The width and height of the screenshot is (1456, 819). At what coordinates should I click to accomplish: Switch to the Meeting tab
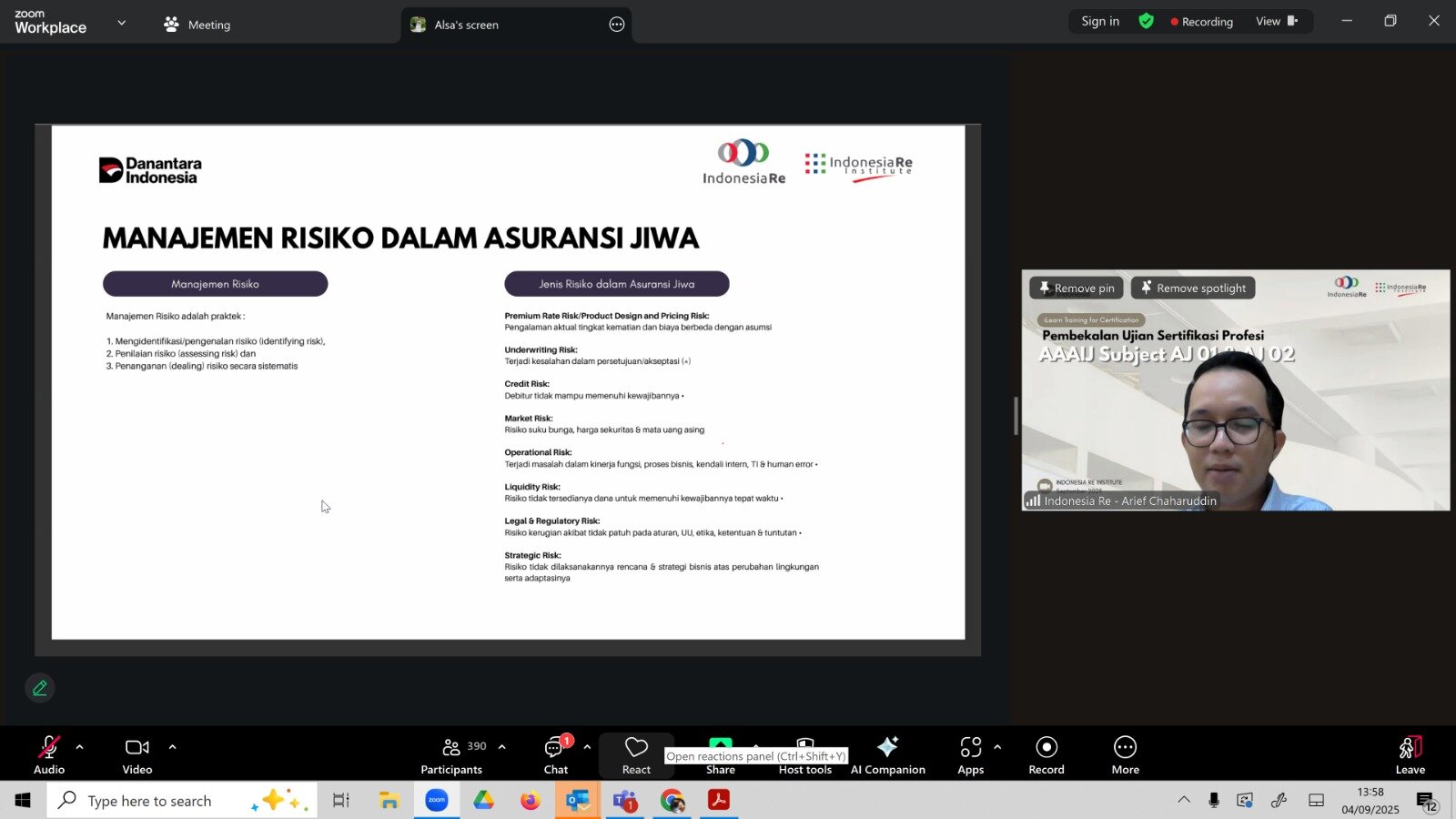point(197,25)
